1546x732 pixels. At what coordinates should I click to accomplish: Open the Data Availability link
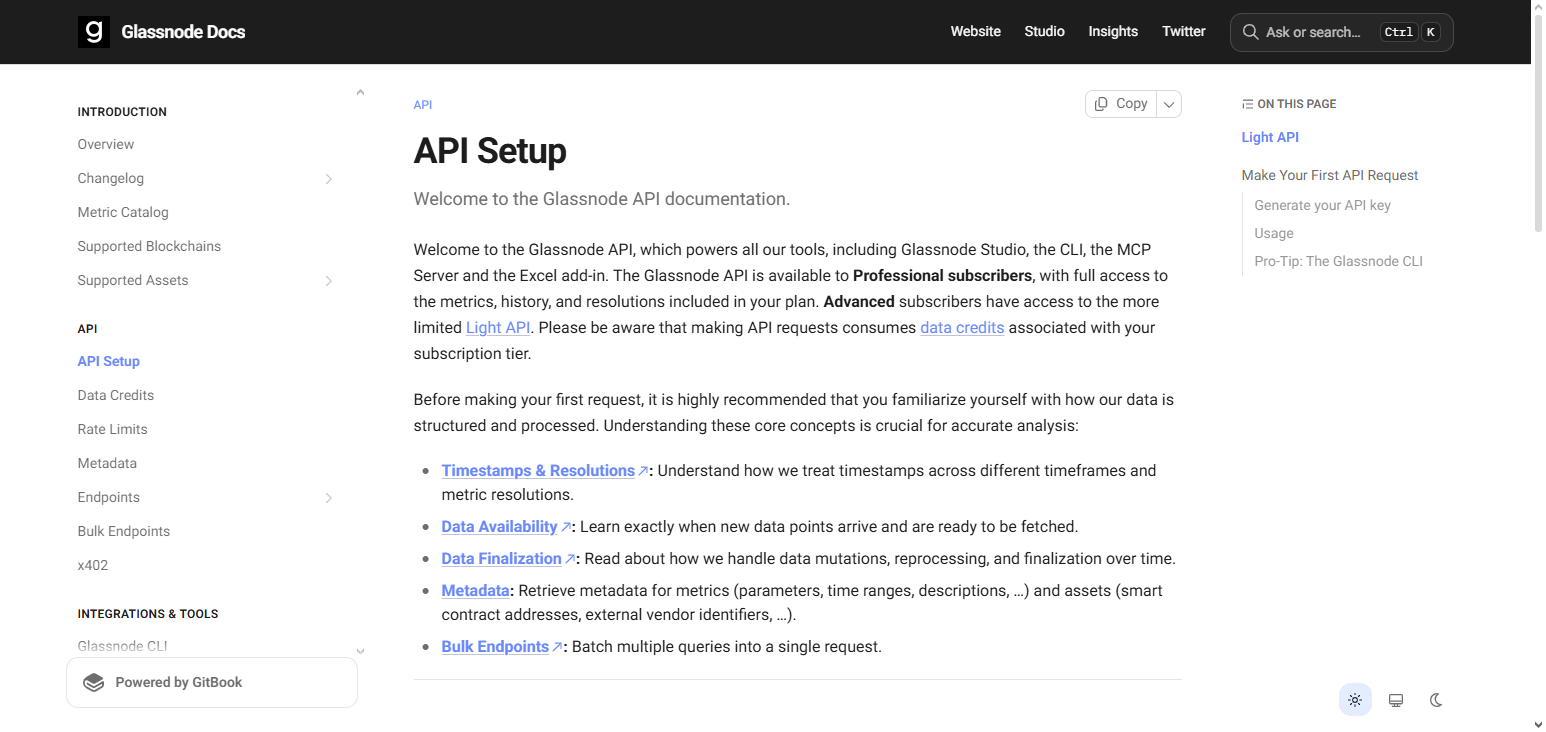click(x=499, y=526)
